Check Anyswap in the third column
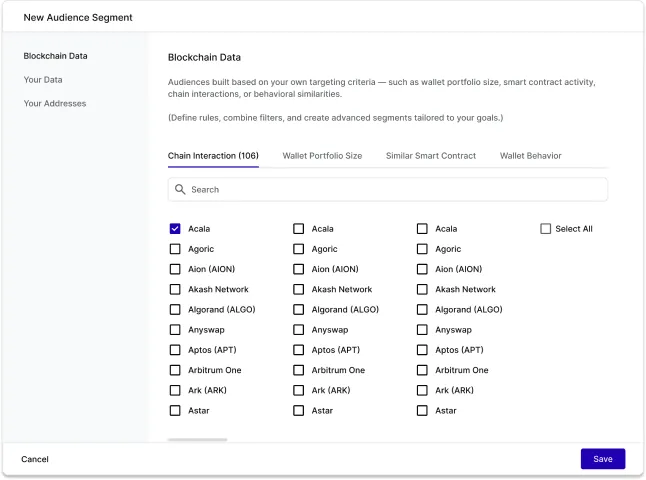Viewport: 646px width, 480px height. pyautogui.click(x=422, y=330)
